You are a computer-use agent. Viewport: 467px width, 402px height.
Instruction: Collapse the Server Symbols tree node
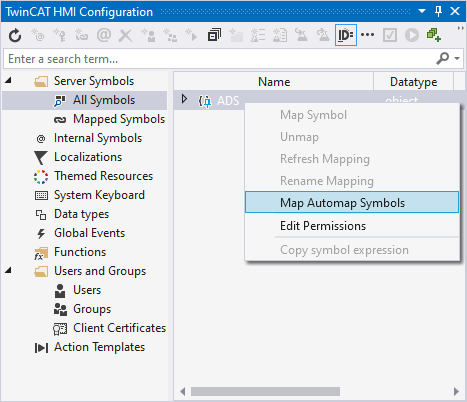pyautogui.click(x=8, y=80)
